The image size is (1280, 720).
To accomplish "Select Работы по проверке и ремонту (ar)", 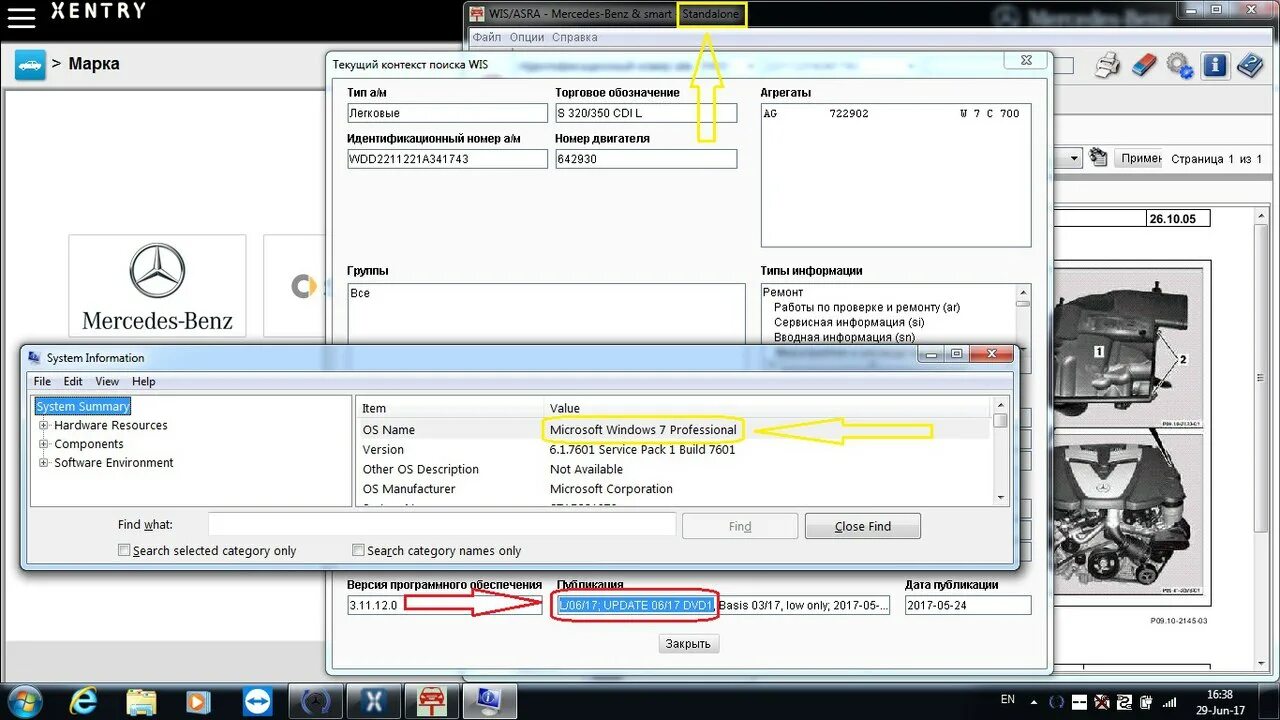I will point(867,307).
